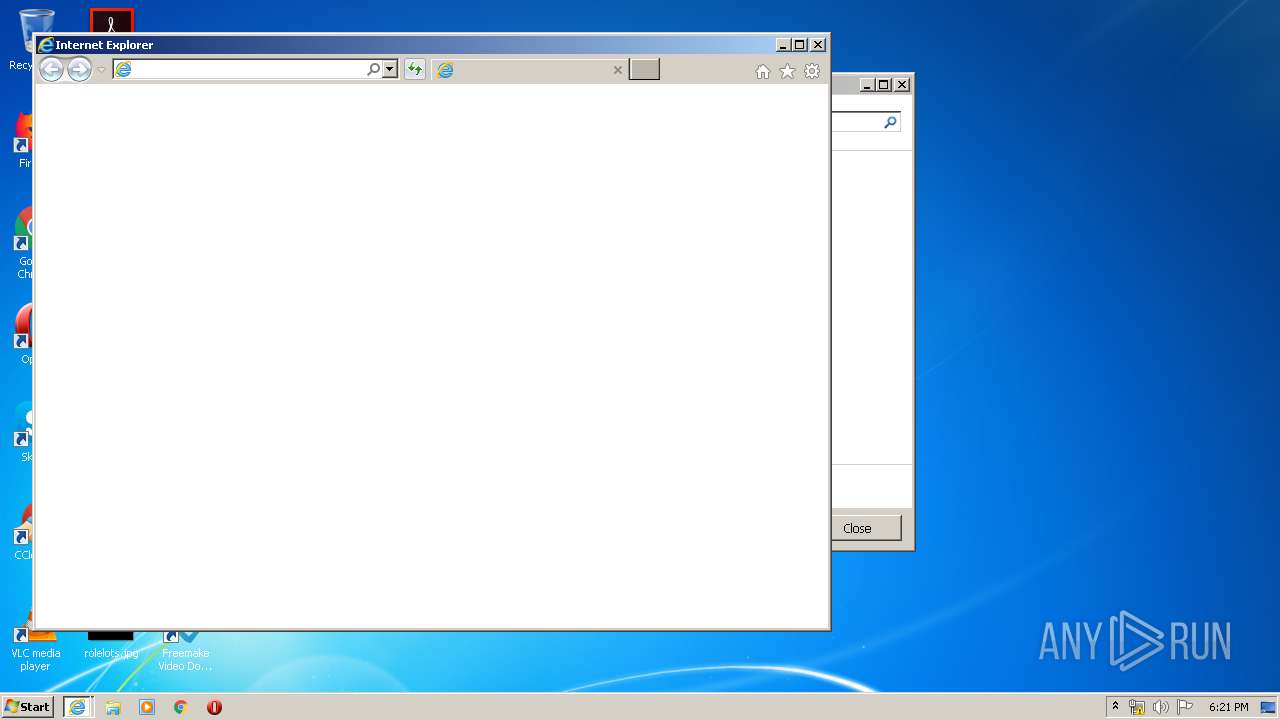The height and width of the screenshot is (720, 1280).
Task: Maximize the background window behind Internet Explorer
Action: point(884,85)
